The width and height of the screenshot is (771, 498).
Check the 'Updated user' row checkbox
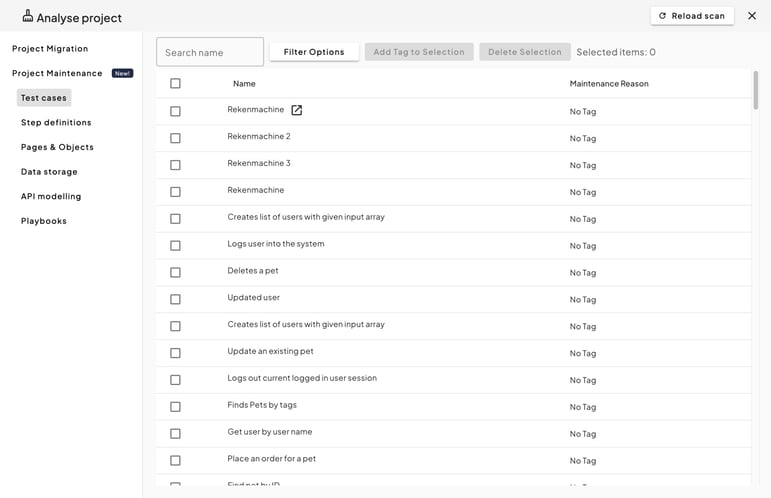[175, 299]
